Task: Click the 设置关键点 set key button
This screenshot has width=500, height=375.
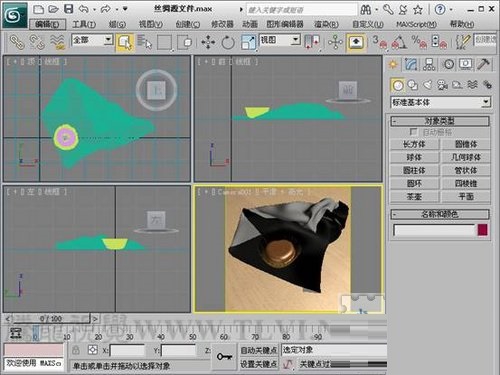Action: [x=259, y=364]
